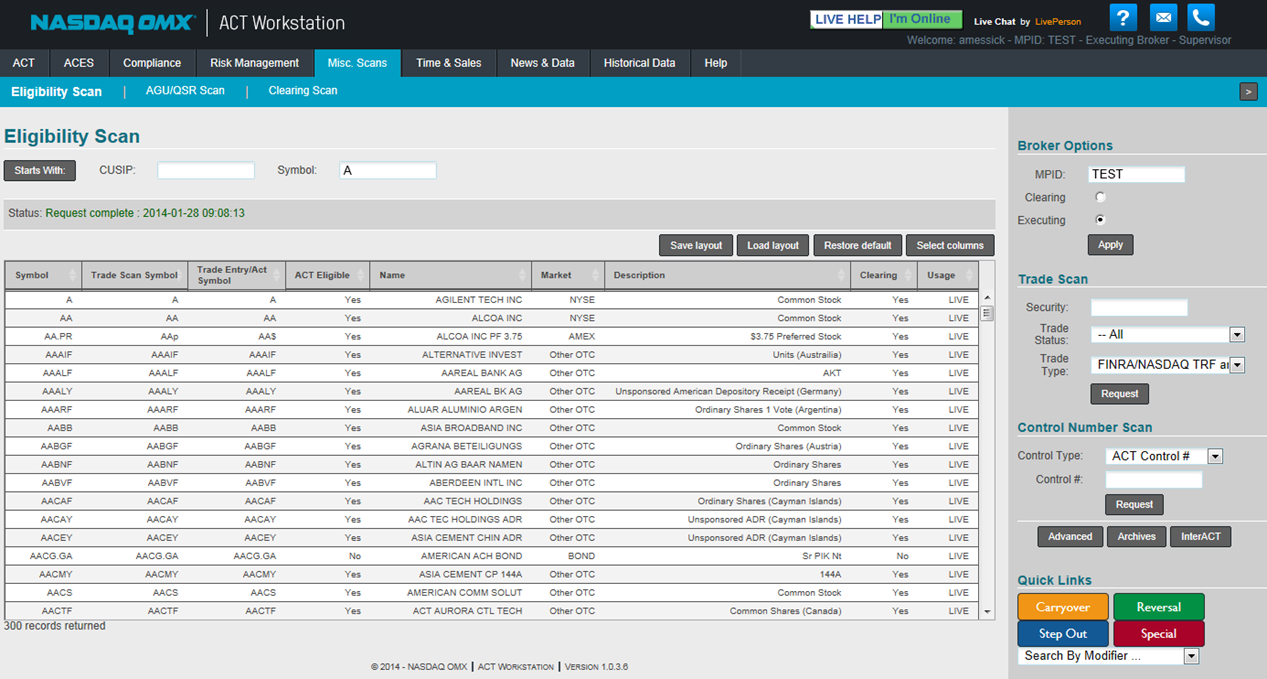Click the CUSIP input field
1267x679 pixels.
(206, 171)
